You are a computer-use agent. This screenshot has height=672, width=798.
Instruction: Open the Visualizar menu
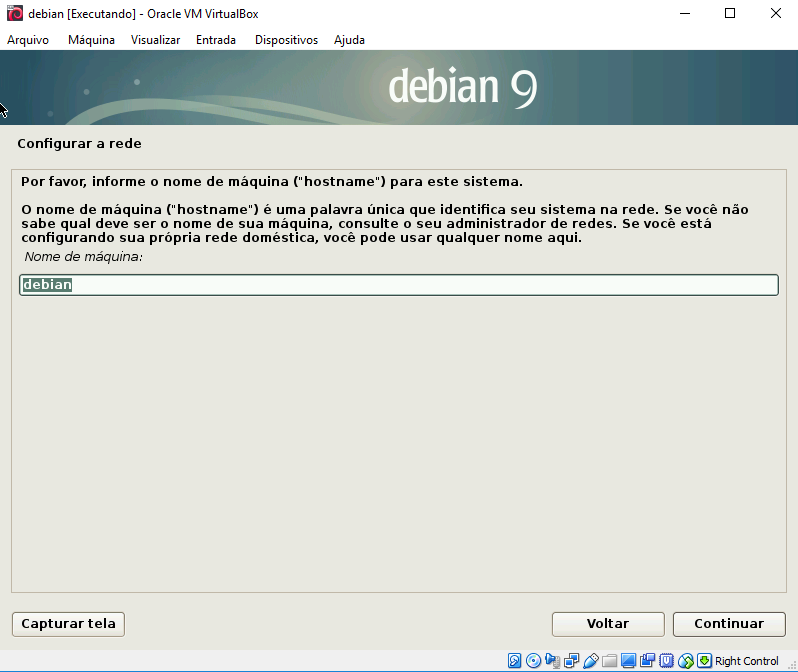point(155,40)
